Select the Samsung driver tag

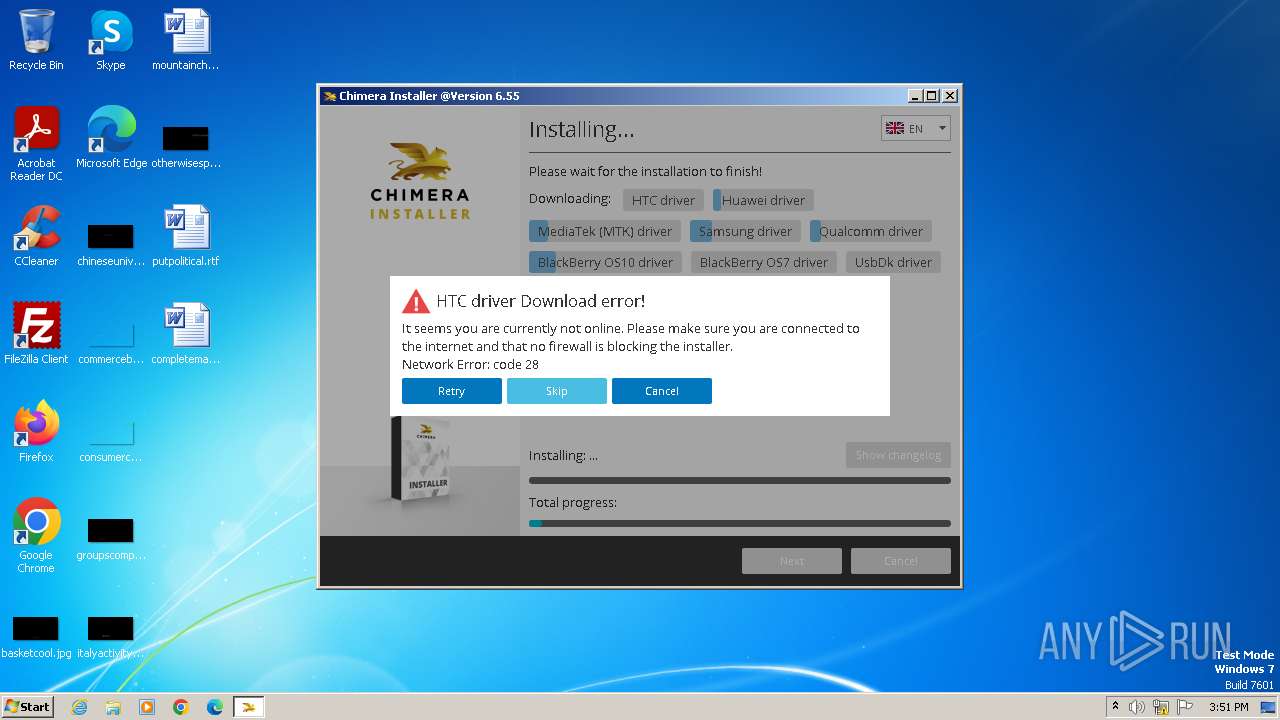coord(745,231)
